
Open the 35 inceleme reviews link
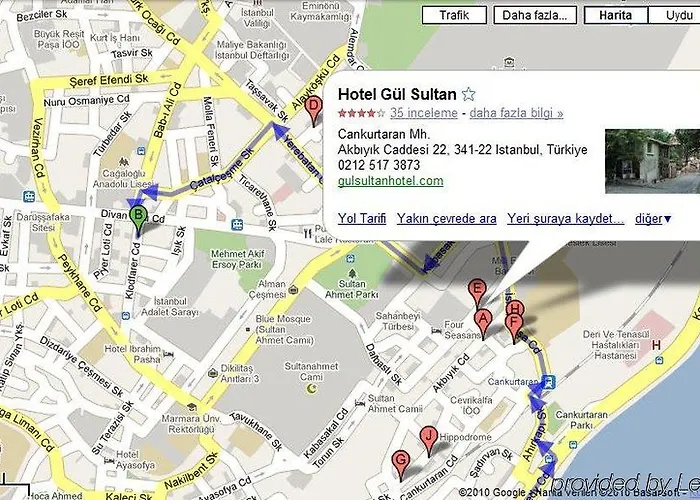(424, 113)
